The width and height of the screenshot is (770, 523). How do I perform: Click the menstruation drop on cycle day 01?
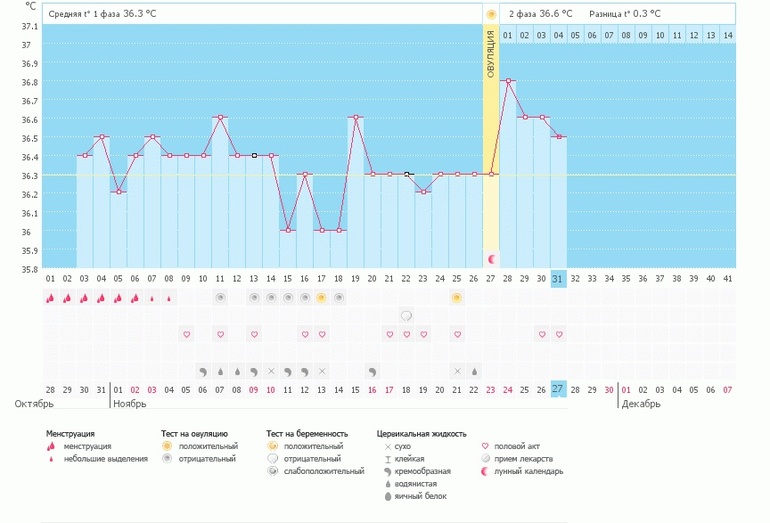point(50,298)
